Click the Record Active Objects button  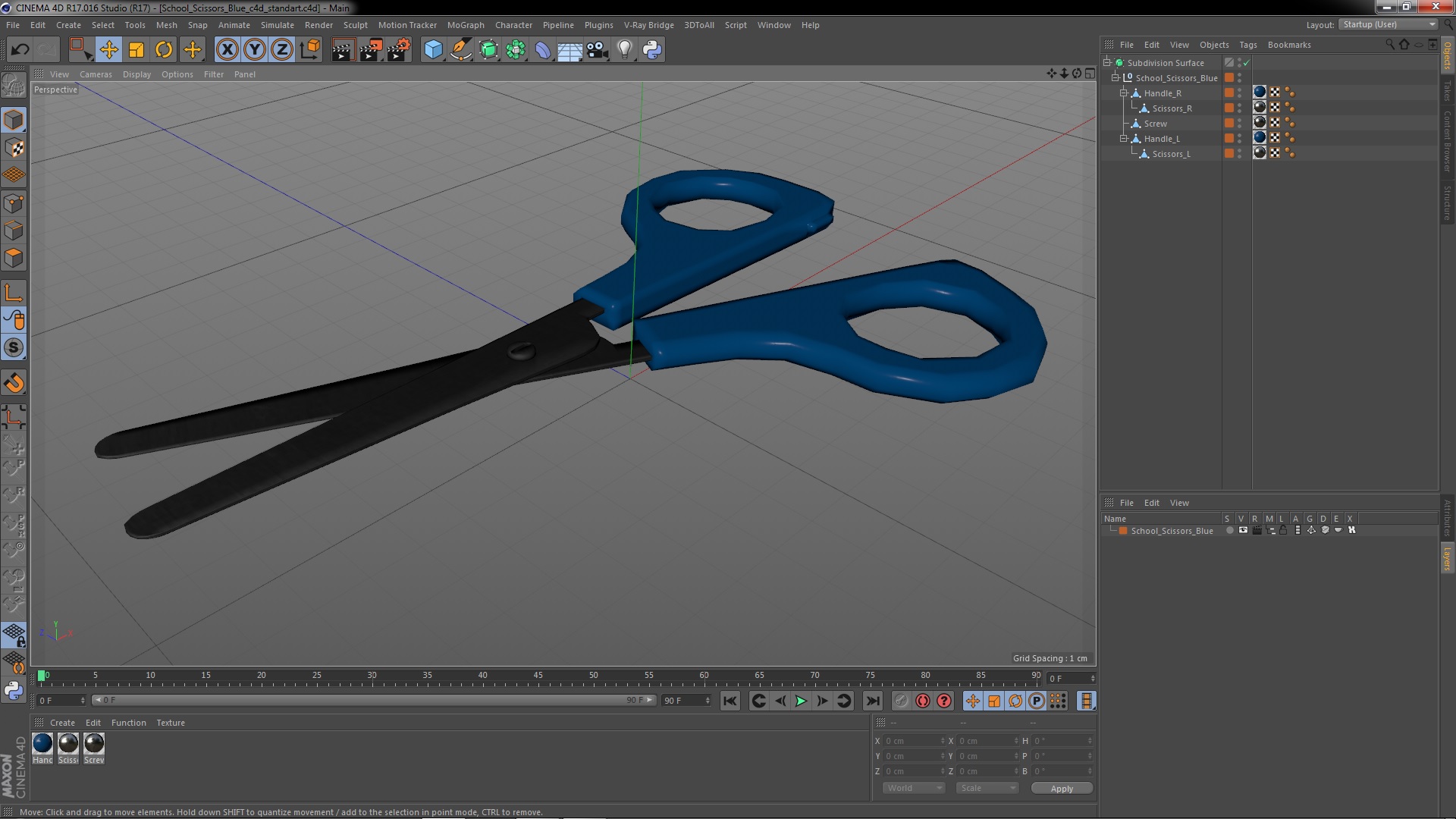click(x=901, y=701)
